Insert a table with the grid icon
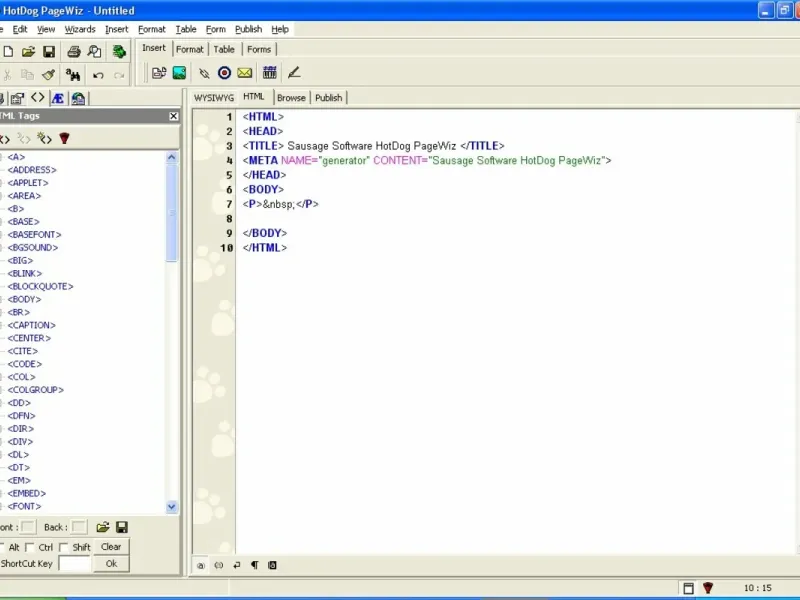Screen dimensions: 800x600 [x=270, y=73]
